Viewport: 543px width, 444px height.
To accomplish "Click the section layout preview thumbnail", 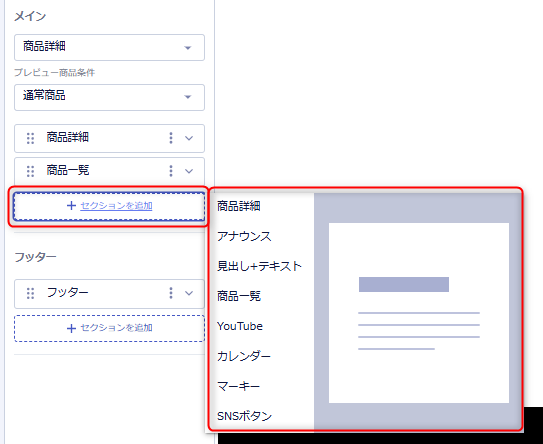I will [419, 313].
